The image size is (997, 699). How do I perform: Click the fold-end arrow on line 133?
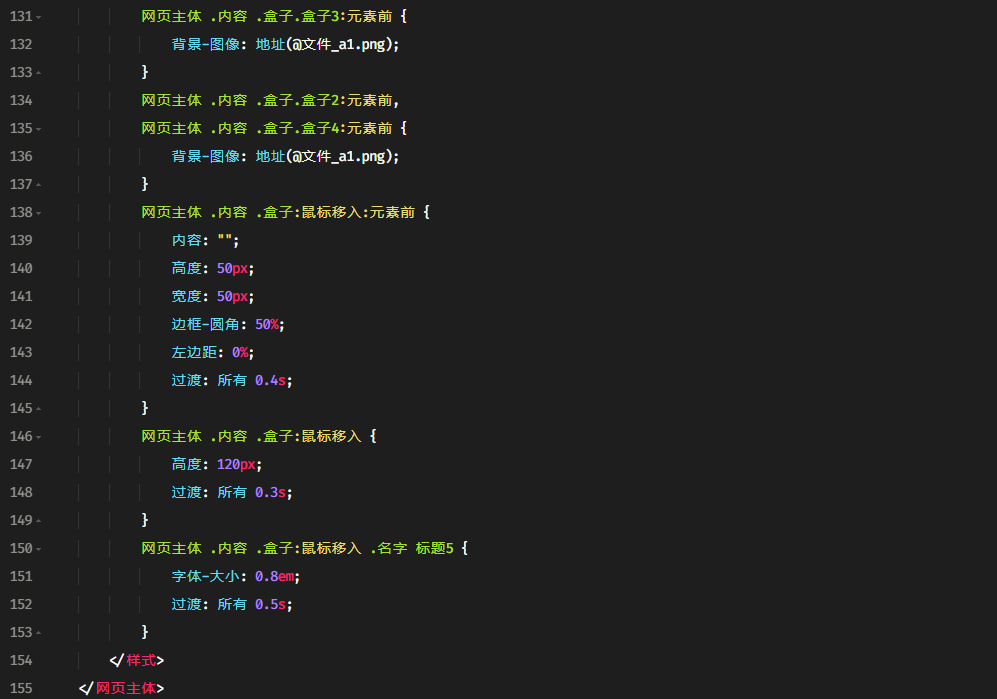point(39,73)
